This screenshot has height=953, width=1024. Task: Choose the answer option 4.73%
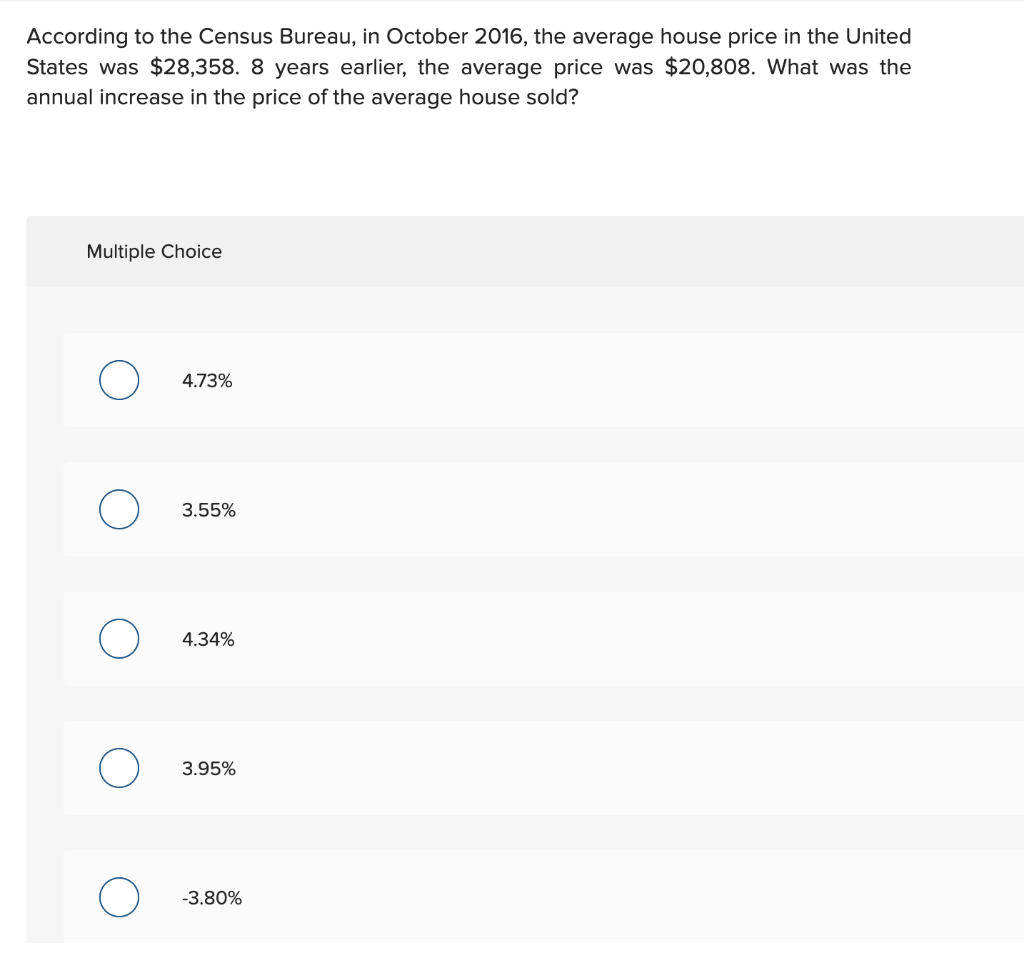(x=206, y=380)
